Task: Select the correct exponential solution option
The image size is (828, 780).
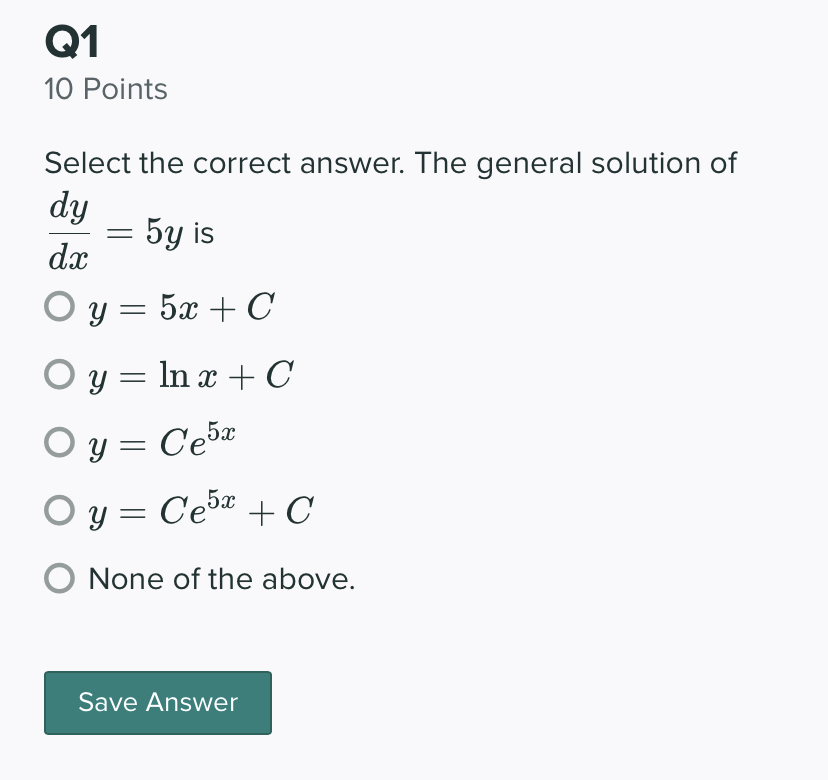Action: click(x=57, y=441)
